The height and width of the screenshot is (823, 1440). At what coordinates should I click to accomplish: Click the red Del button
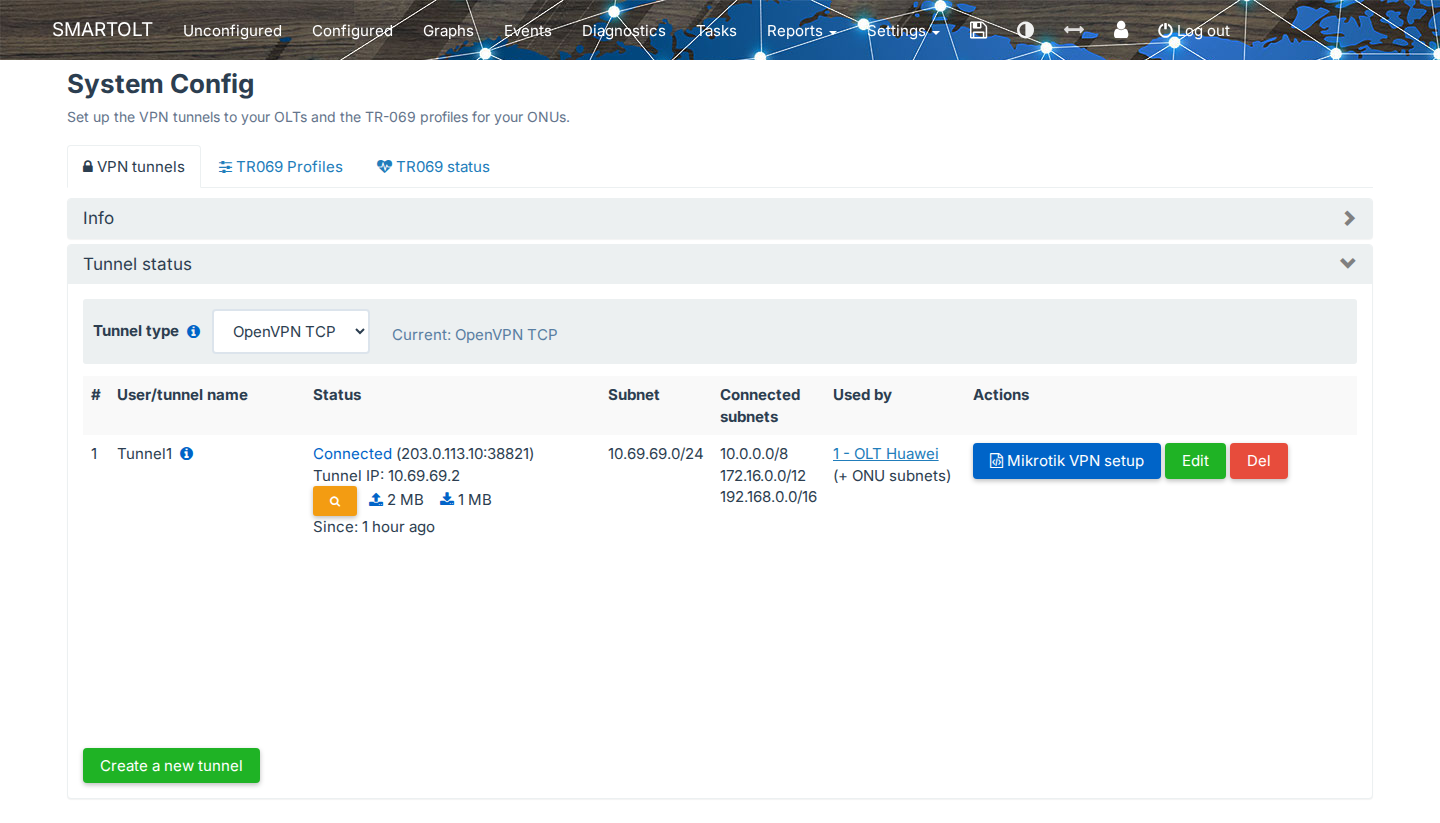pos(1258,461)
